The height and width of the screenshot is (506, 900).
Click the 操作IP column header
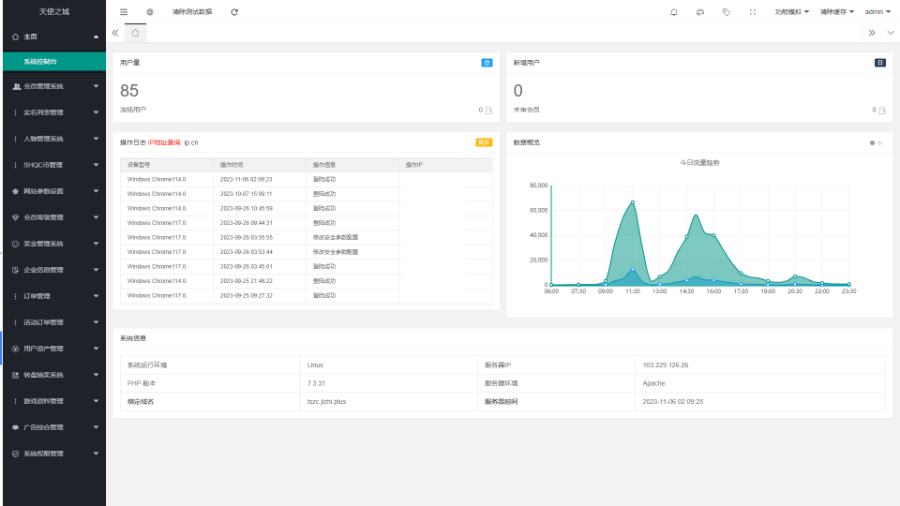coord(414,165)
